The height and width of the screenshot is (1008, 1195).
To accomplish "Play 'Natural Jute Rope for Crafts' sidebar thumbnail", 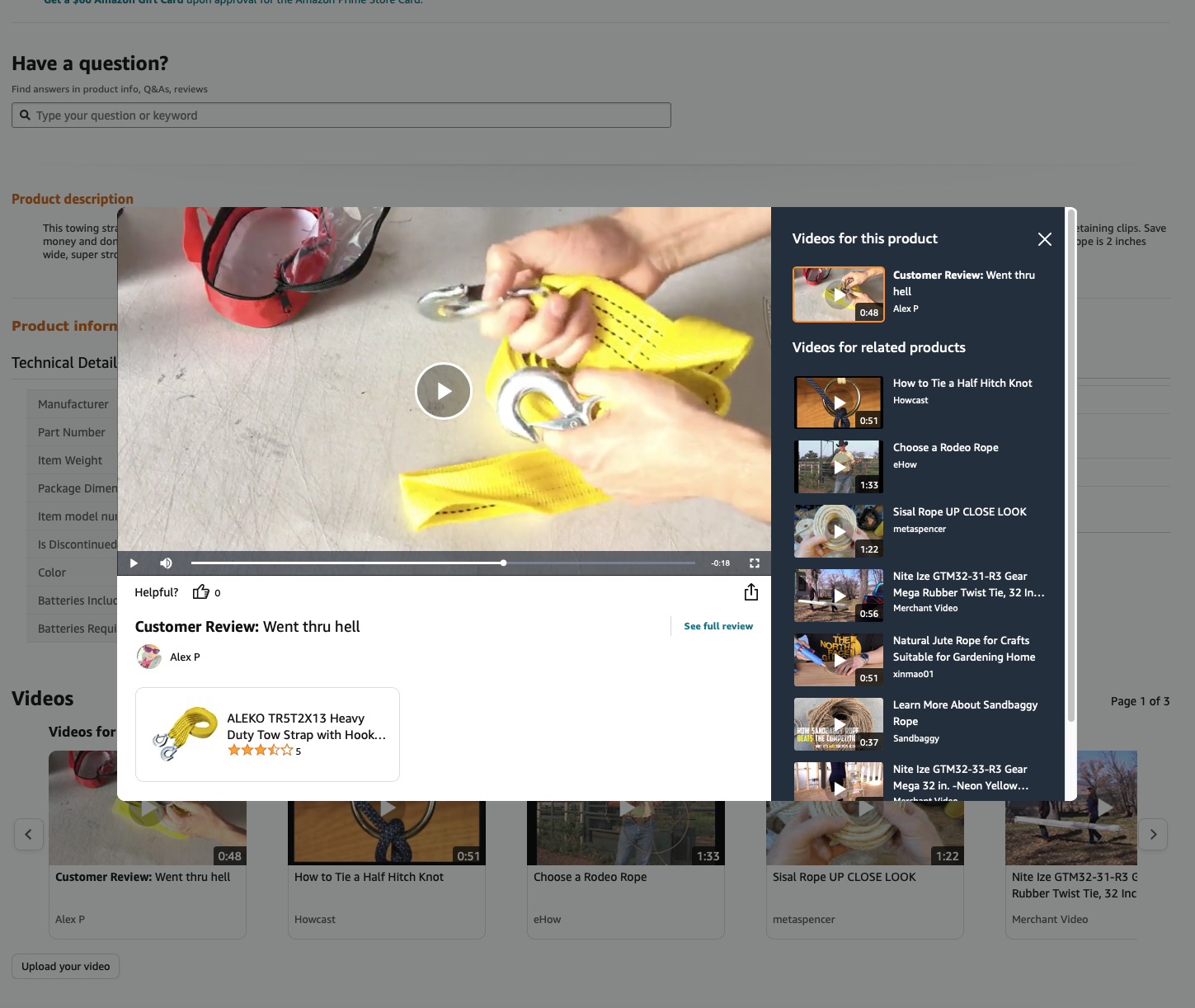I will 839,660.
